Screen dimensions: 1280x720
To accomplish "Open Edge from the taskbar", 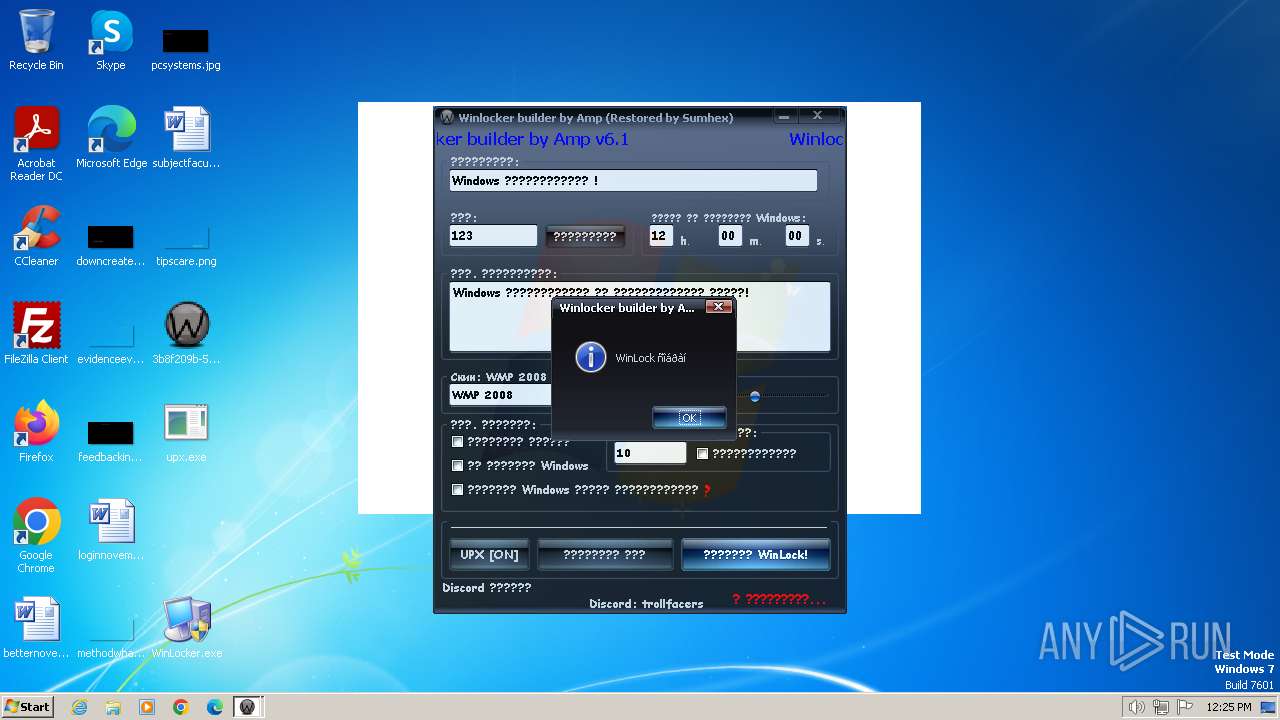I will pos(215,707).
